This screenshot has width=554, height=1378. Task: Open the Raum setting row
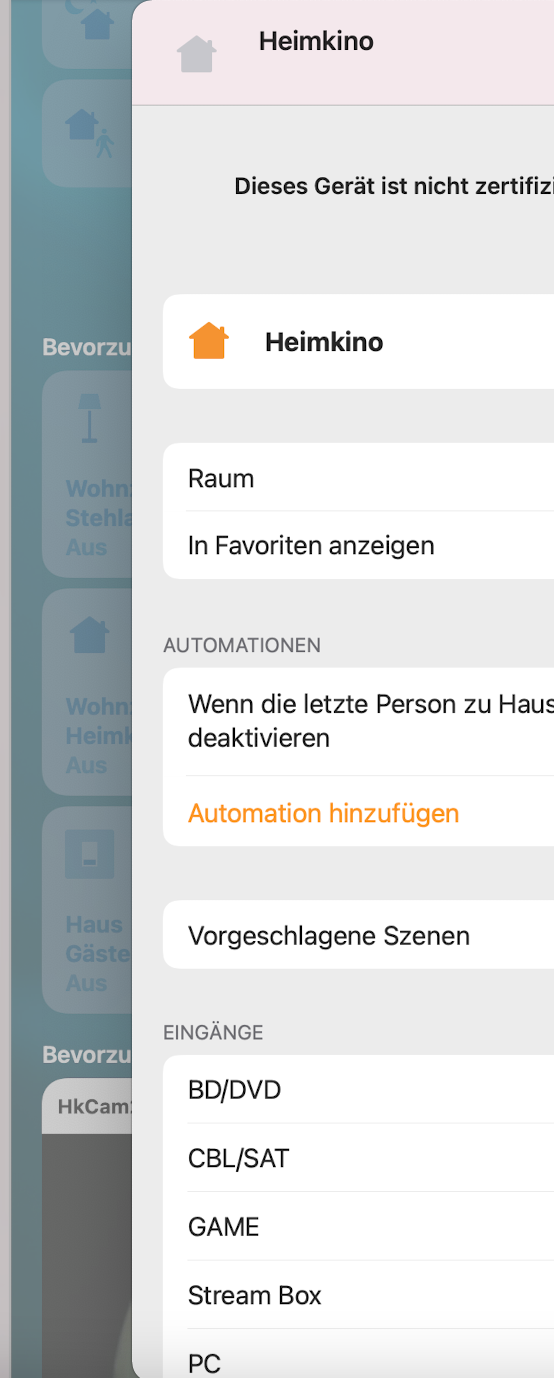358,478
